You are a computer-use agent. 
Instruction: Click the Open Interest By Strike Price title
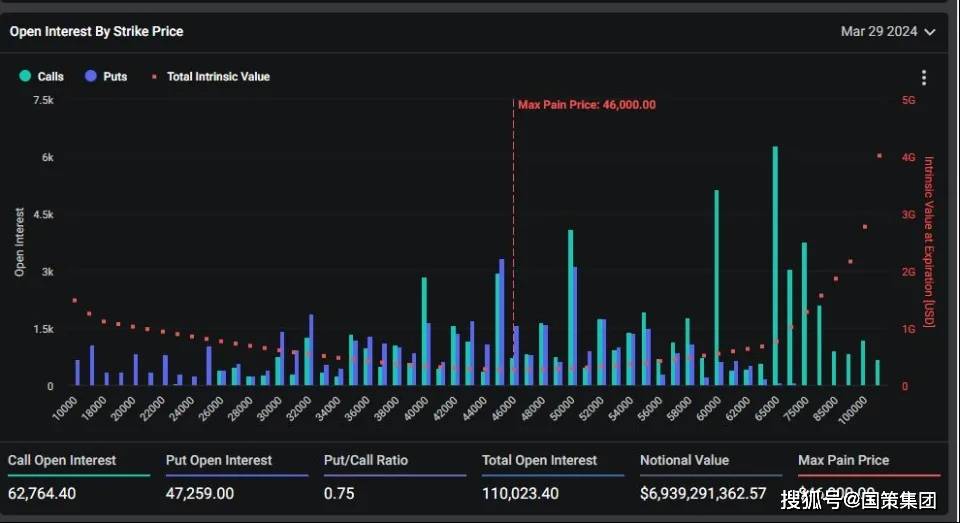[96, 31]
